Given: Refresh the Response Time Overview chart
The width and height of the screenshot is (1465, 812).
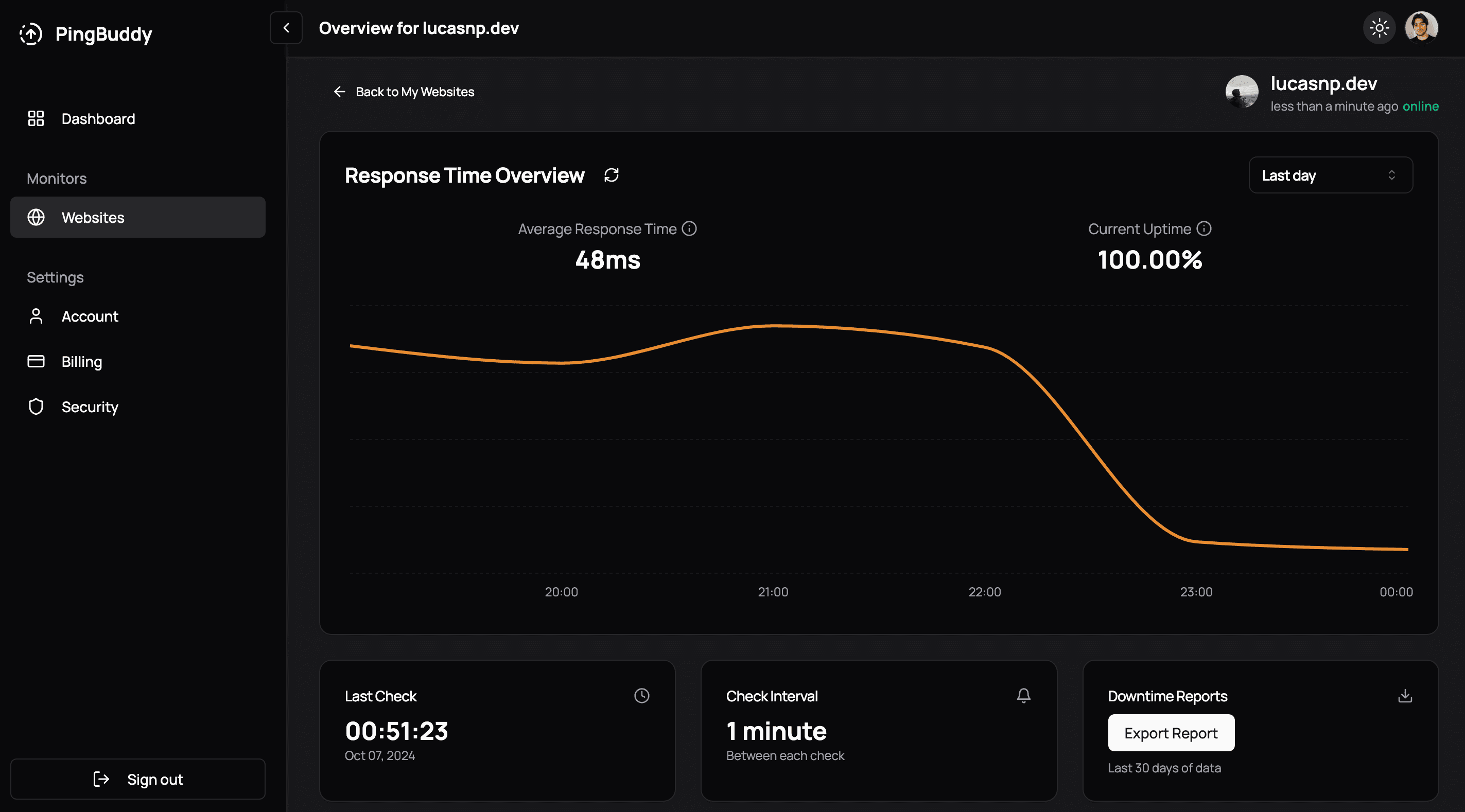Looking at the screenshot, I should 612,175.
